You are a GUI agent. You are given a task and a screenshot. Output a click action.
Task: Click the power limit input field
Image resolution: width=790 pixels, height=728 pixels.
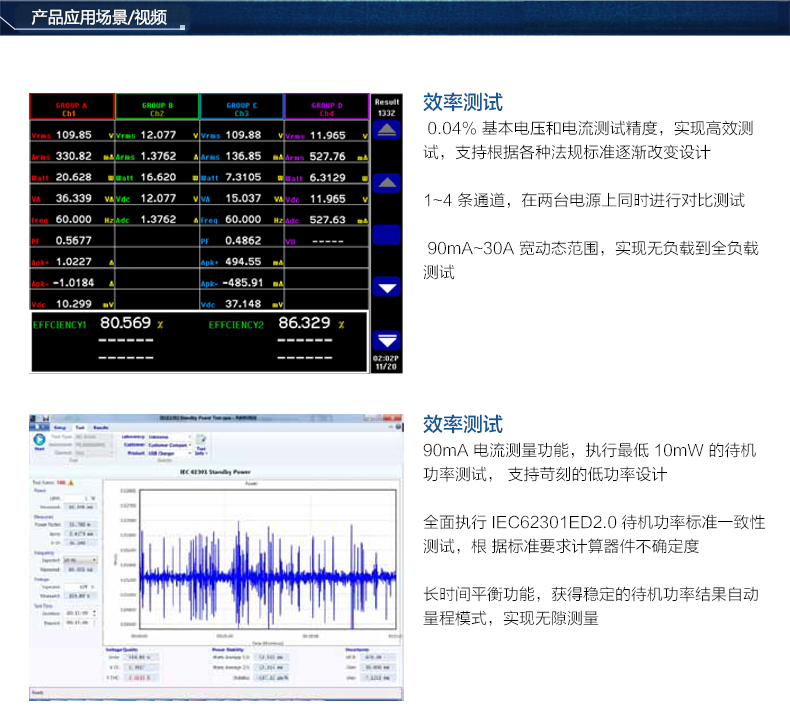pos(81,498)
